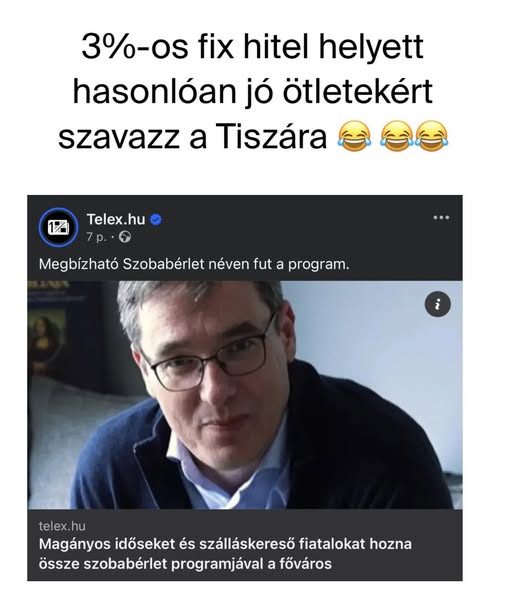Open the article photo of the man

click(245, 395)
